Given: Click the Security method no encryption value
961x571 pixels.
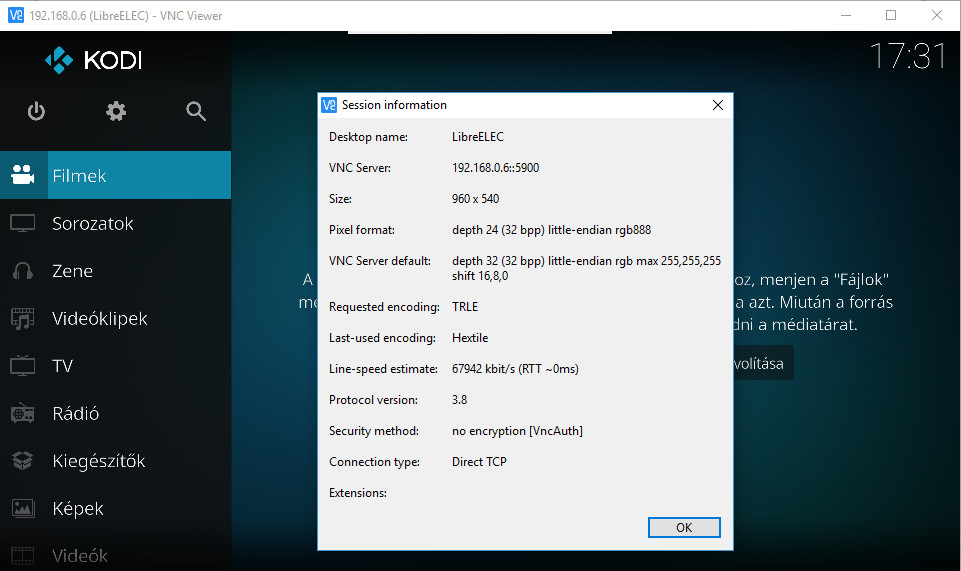Looking at the screenshot, I should click(517, 431).
